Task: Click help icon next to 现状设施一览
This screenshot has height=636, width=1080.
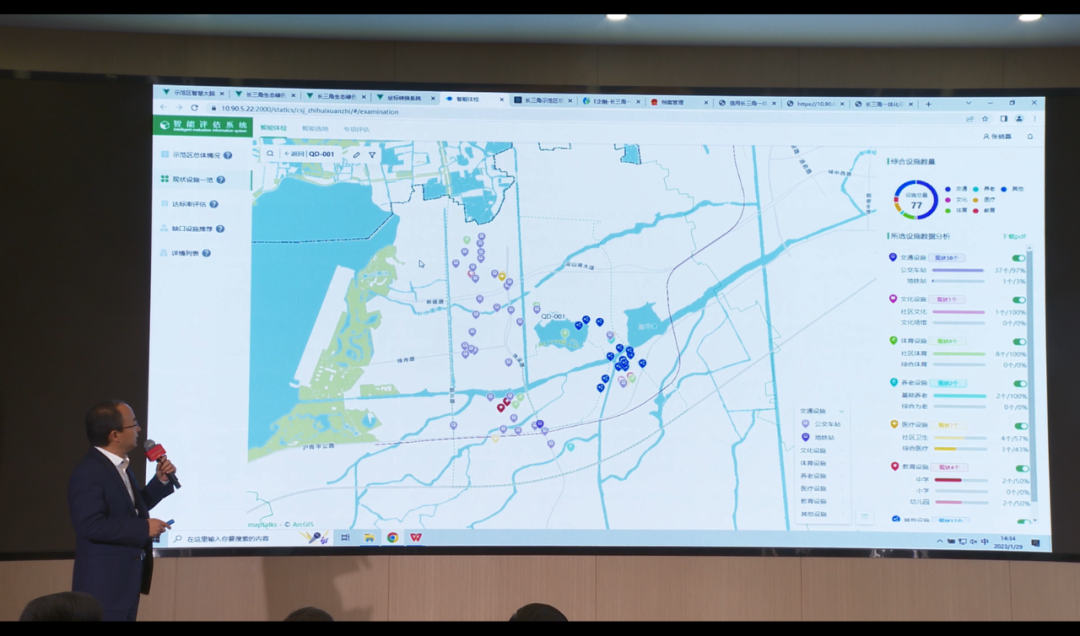Action: click(221, 179)
